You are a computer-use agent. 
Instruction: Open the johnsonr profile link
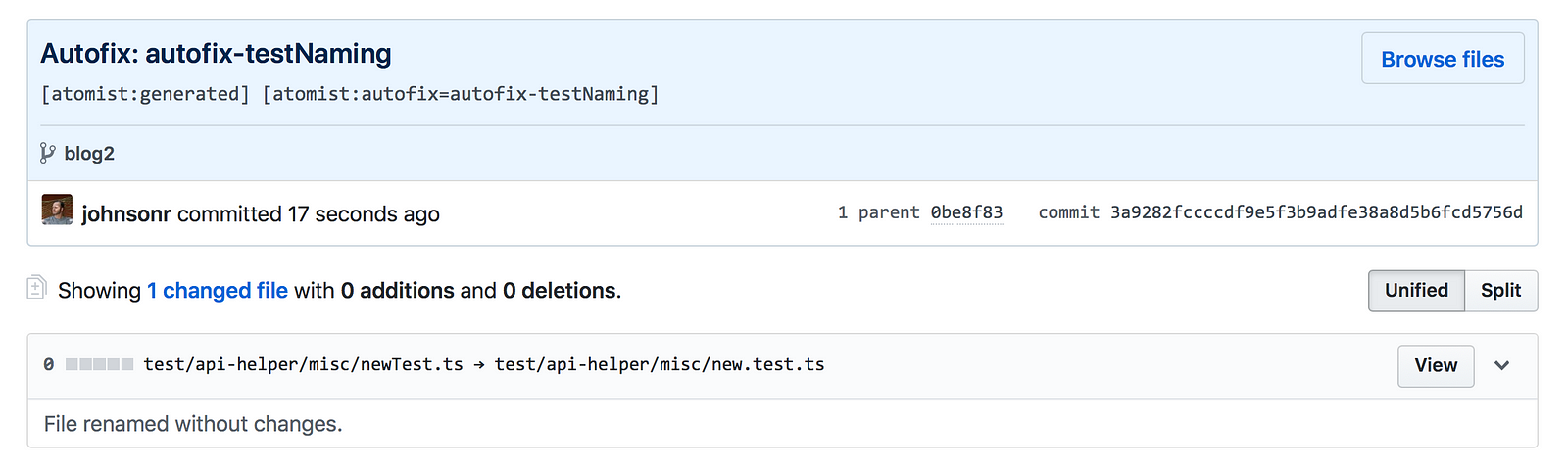[126, 213]
